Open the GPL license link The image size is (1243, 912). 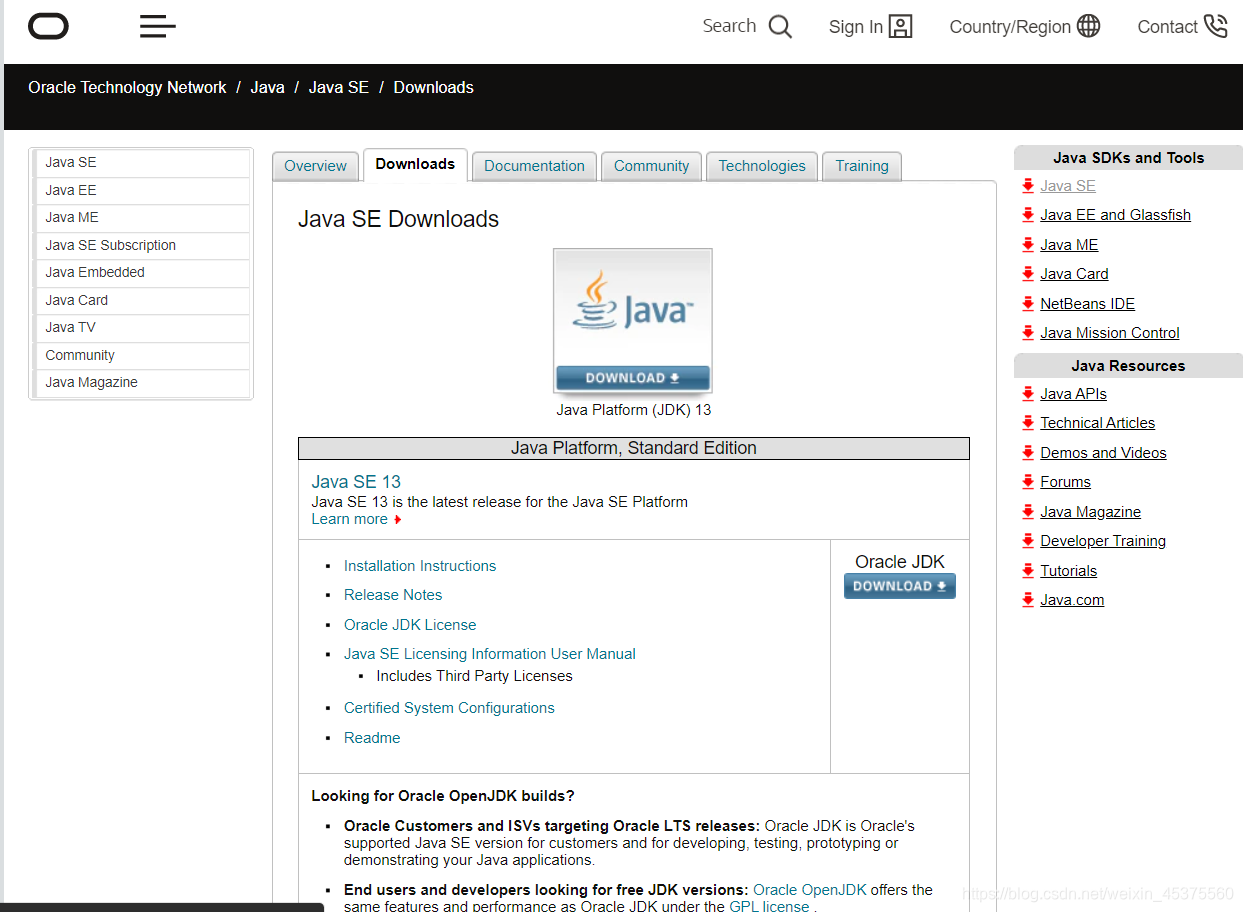point(769,906)
